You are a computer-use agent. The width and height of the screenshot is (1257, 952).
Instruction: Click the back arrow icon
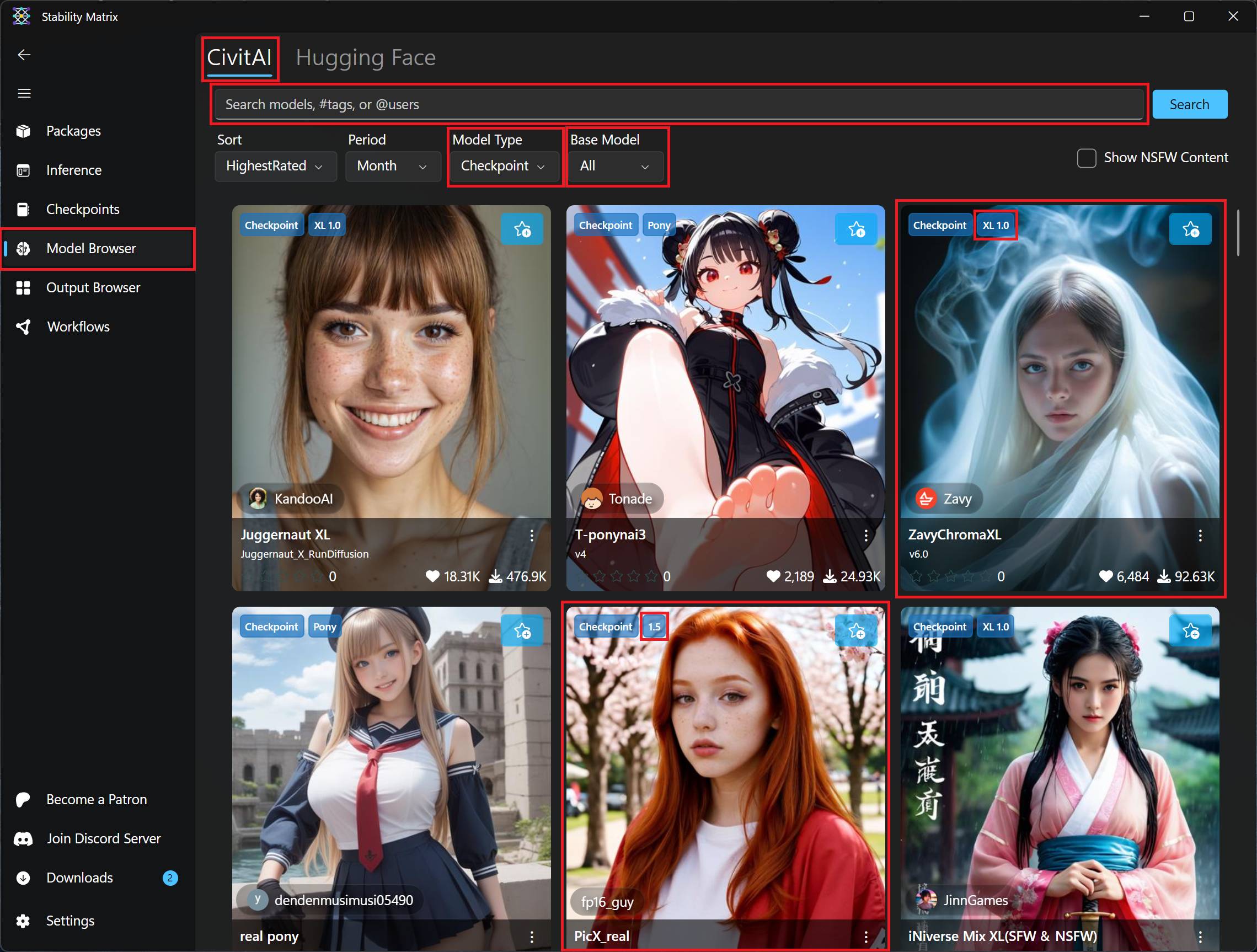pos(24,55)
